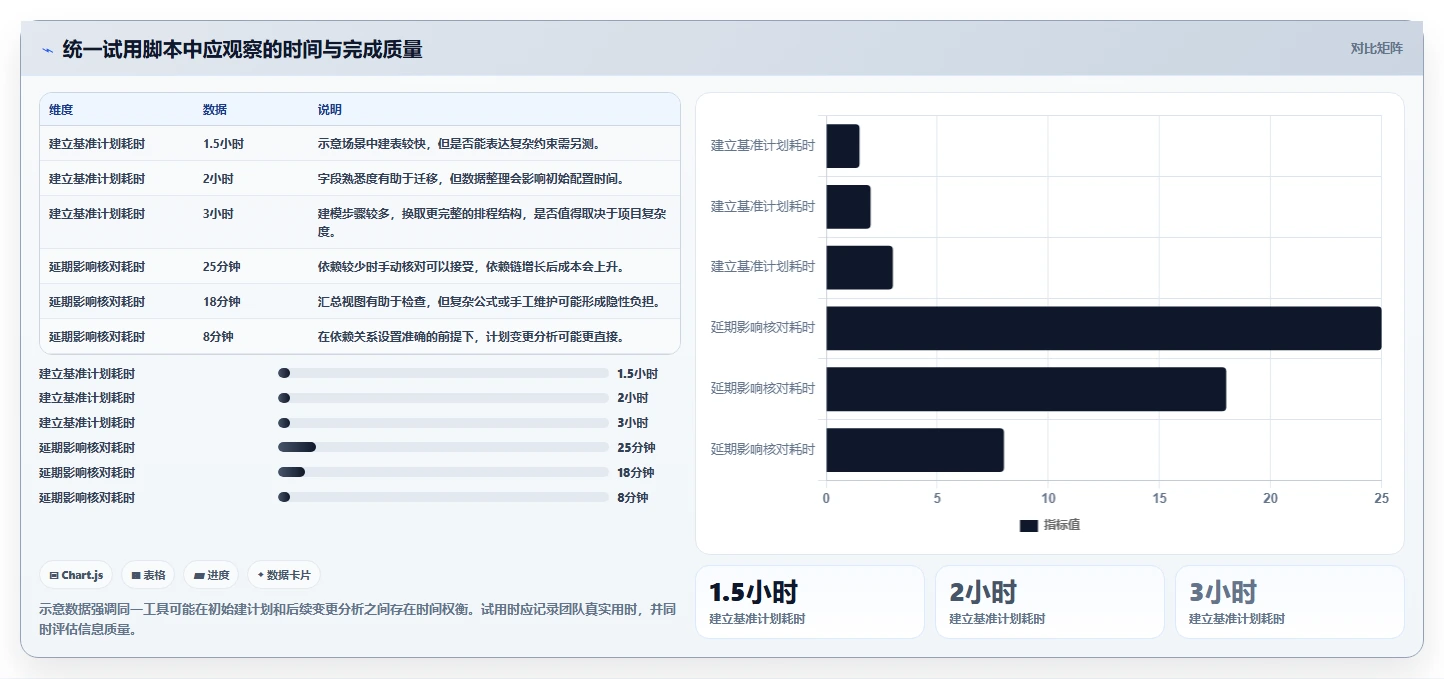Viewport: 1444px width, 679px height.
Task: Click the chart bar reaching 8
Action: [x=915, y=450]
